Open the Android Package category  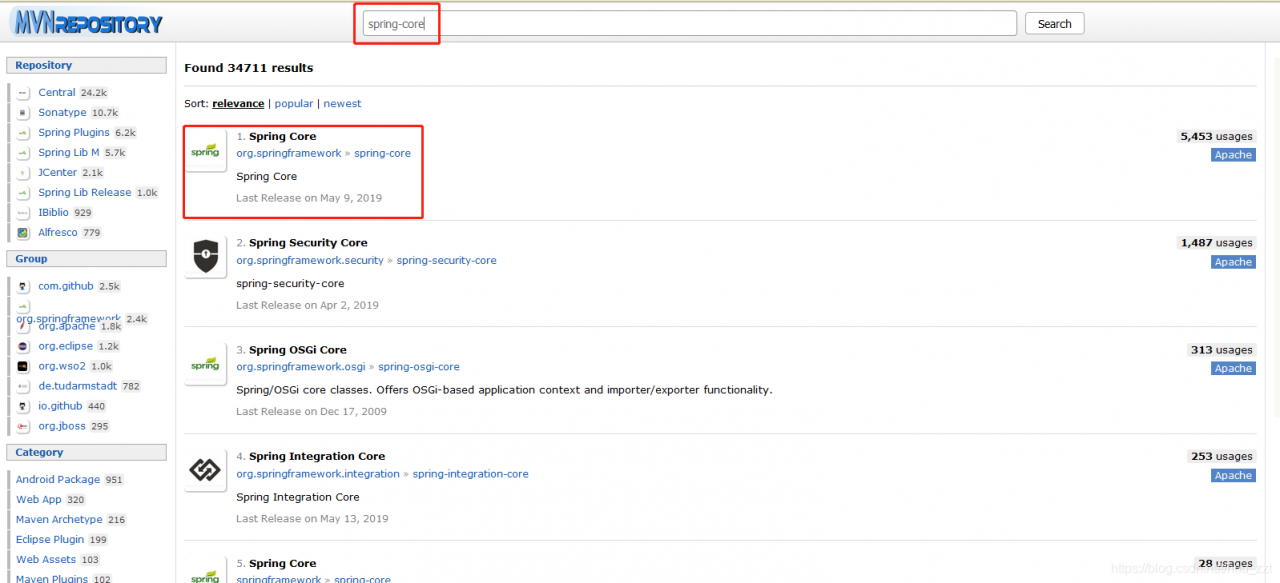point(58,480)
